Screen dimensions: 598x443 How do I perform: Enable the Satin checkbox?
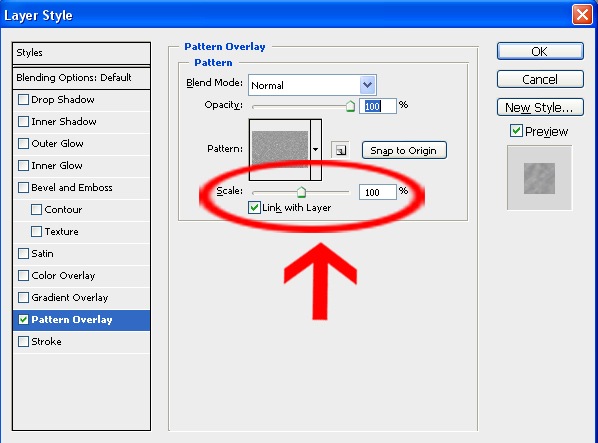click(24, 254)
